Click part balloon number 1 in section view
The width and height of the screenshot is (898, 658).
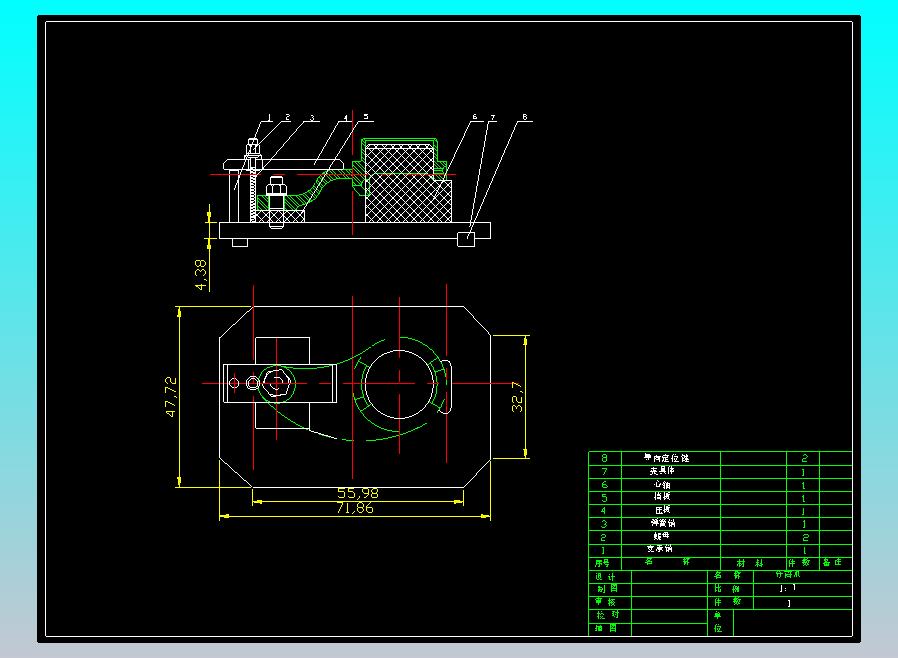click(x=270, y=117)
